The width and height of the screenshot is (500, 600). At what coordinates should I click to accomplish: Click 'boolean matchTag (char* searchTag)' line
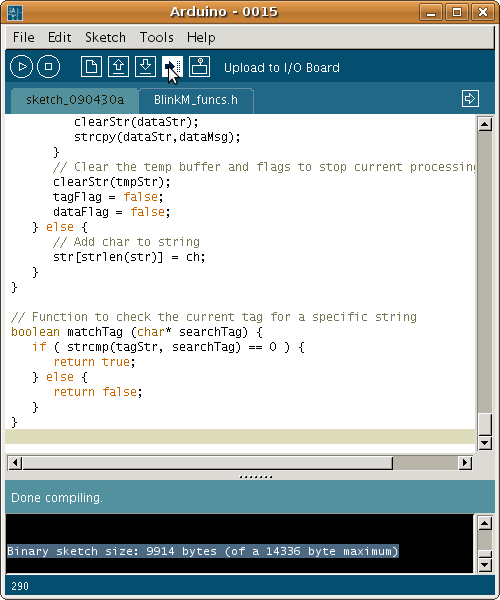click(x=137, y=332)
